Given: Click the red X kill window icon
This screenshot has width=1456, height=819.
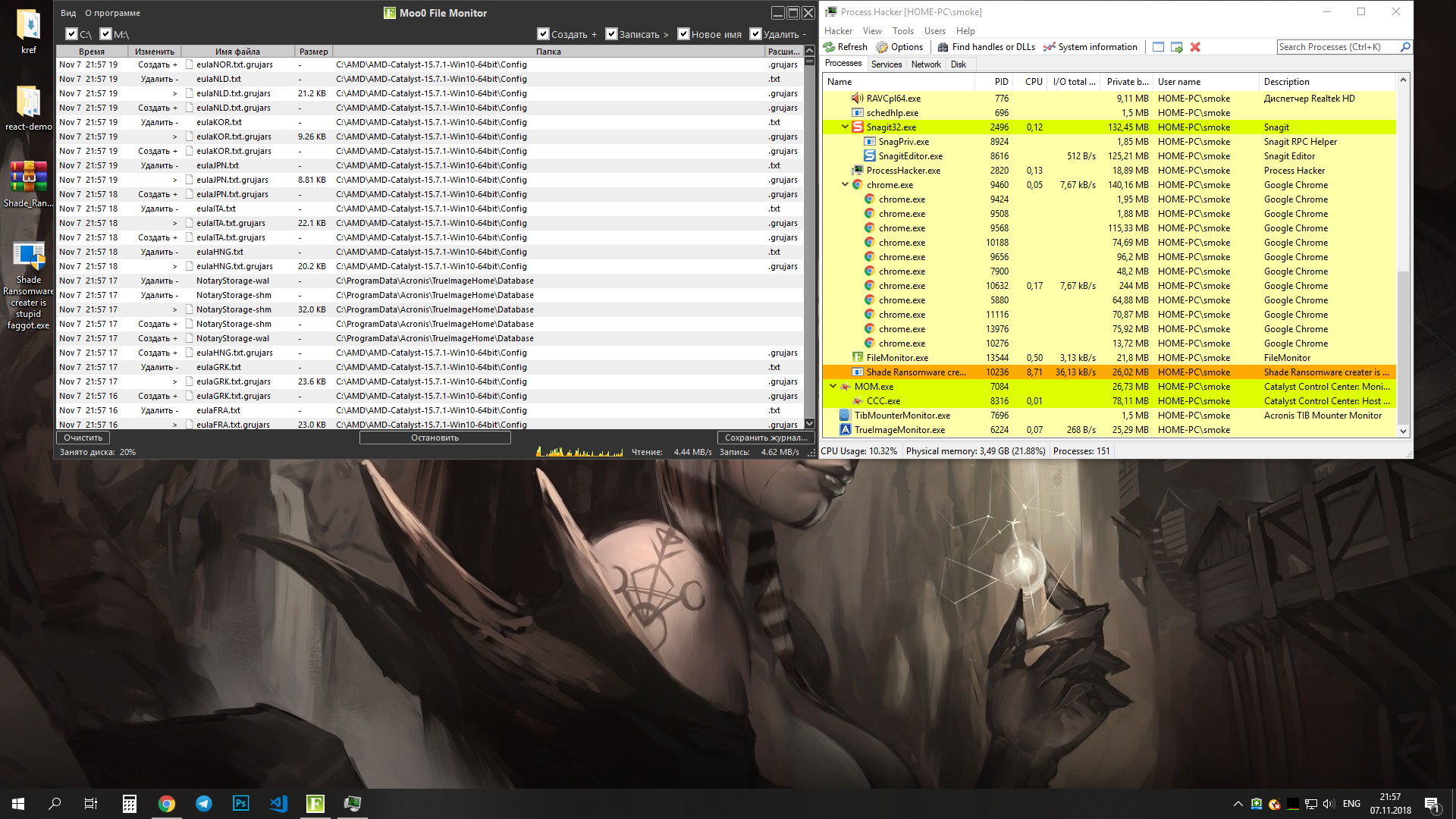Looking at the screenshot, I should 1195,47.
